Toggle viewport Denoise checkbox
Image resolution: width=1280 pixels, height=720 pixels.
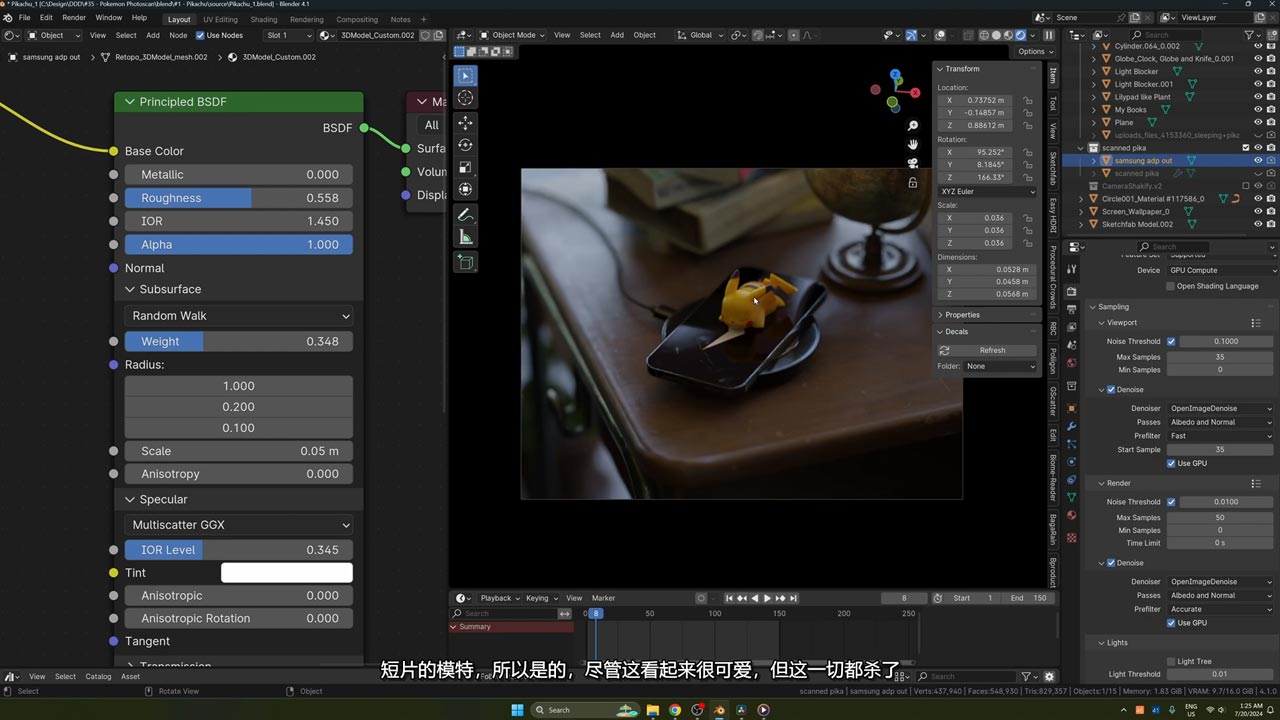click(1111, 389)
